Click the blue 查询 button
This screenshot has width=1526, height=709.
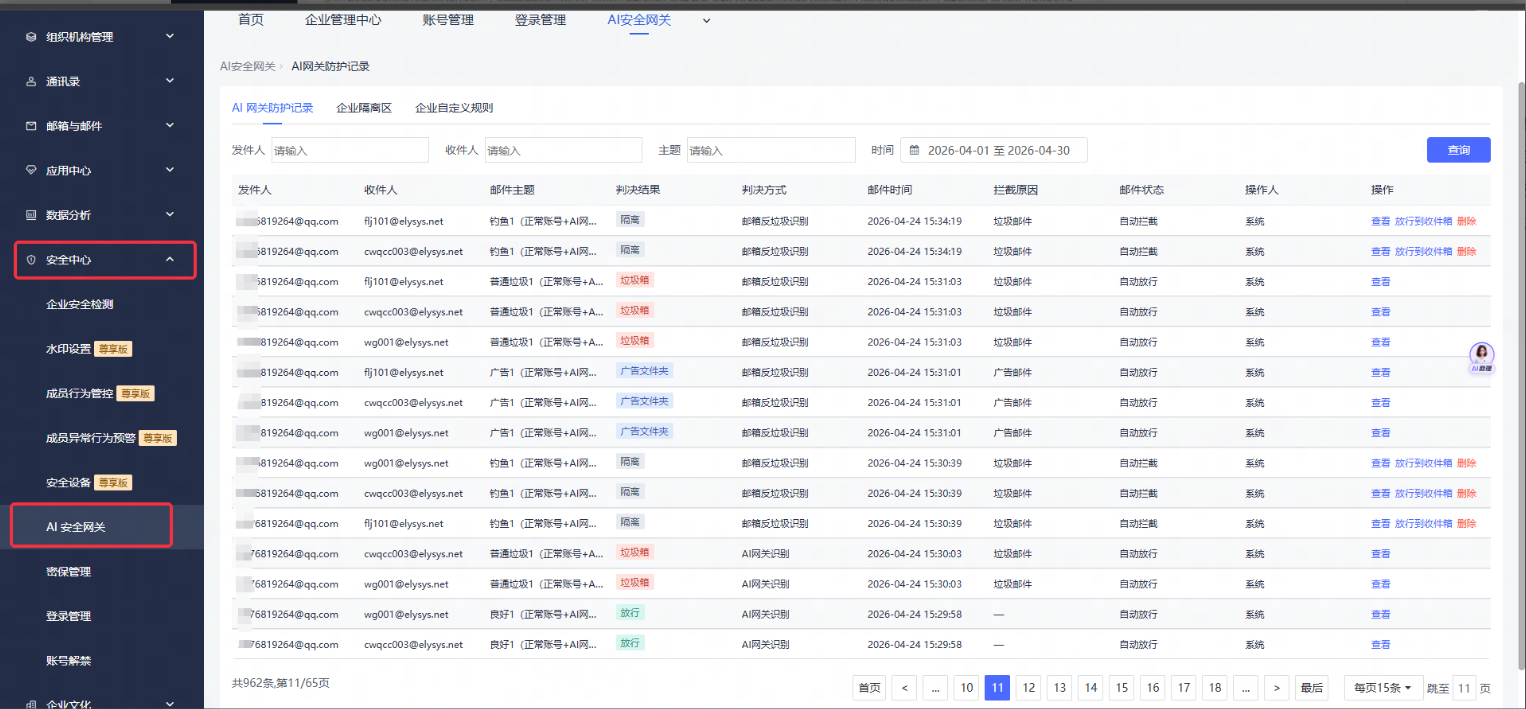1458,150
